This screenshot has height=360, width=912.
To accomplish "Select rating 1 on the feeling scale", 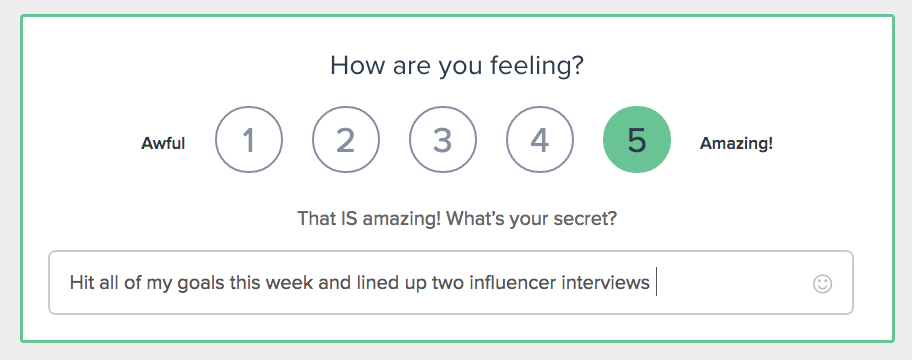I will click(249, 140).
